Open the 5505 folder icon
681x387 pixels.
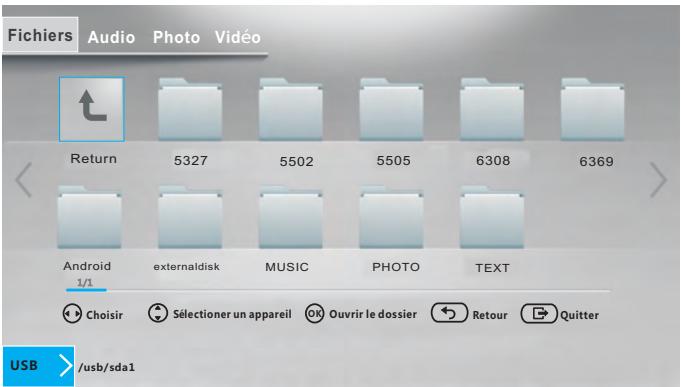click(x=391, y=109)
